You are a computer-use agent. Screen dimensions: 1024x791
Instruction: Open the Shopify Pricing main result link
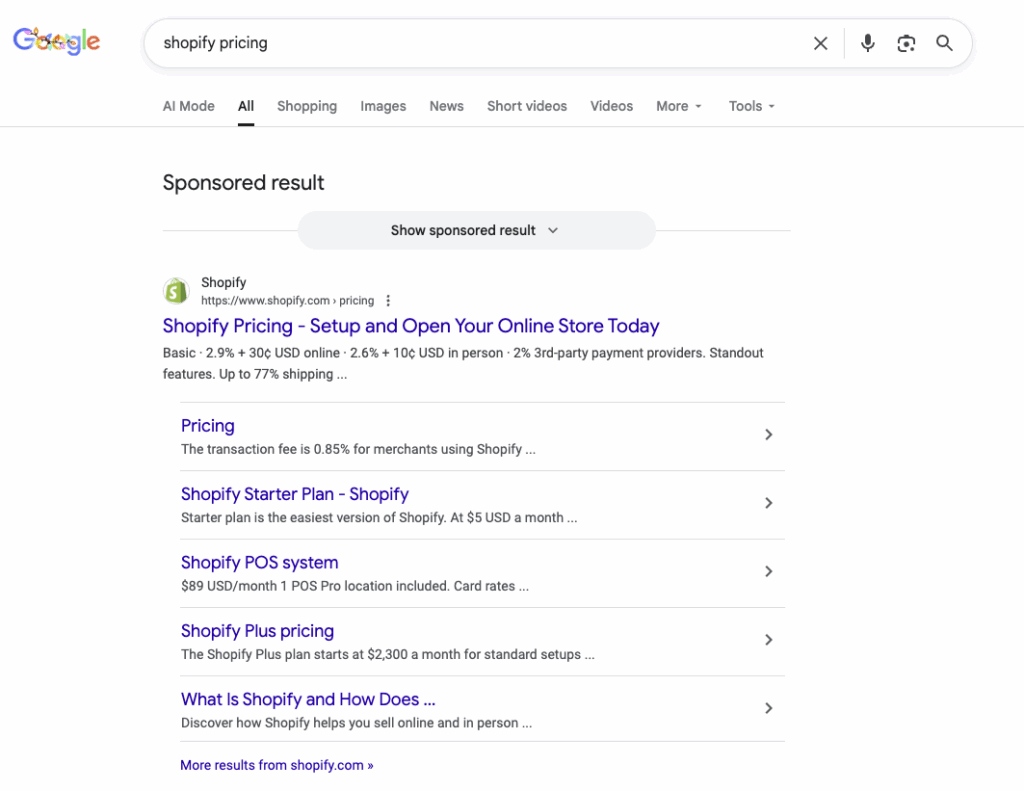(x=410, y=326)
